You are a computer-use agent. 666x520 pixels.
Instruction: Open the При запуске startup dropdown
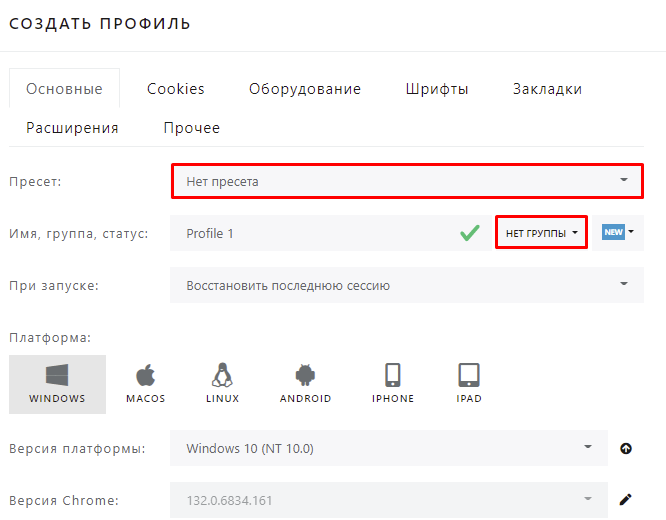point(406,285)
